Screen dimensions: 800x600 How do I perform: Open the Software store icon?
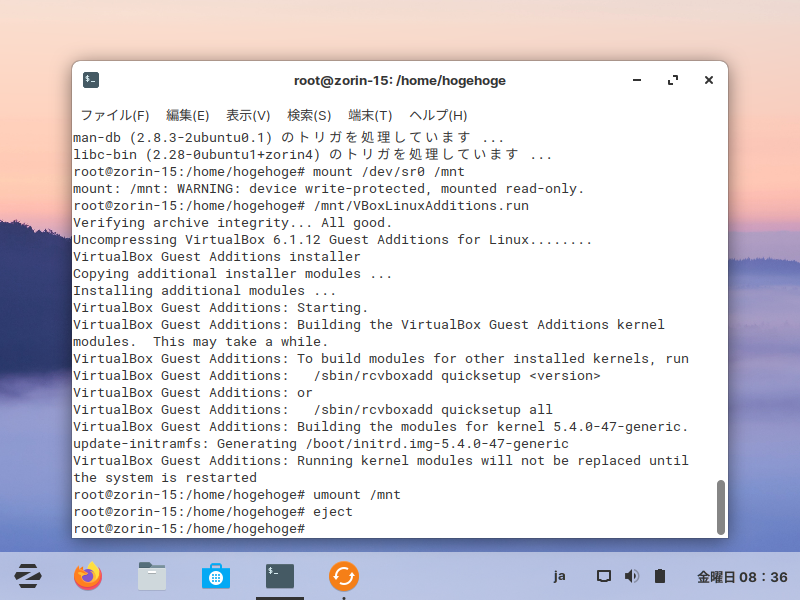point(216,576)
